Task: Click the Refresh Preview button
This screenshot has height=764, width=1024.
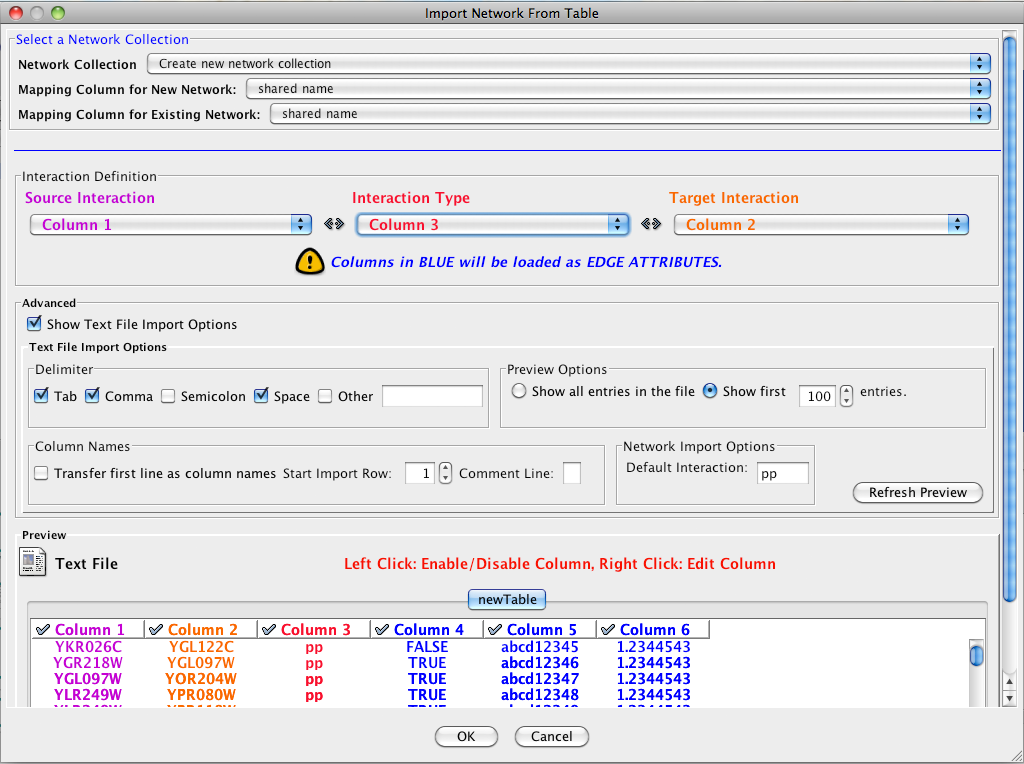Action: click(918, 492)
